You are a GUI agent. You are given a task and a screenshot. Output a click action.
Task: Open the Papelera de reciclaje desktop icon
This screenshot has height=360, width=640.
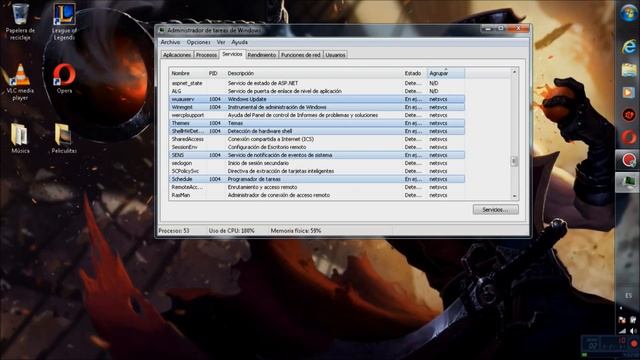point(20,21)
